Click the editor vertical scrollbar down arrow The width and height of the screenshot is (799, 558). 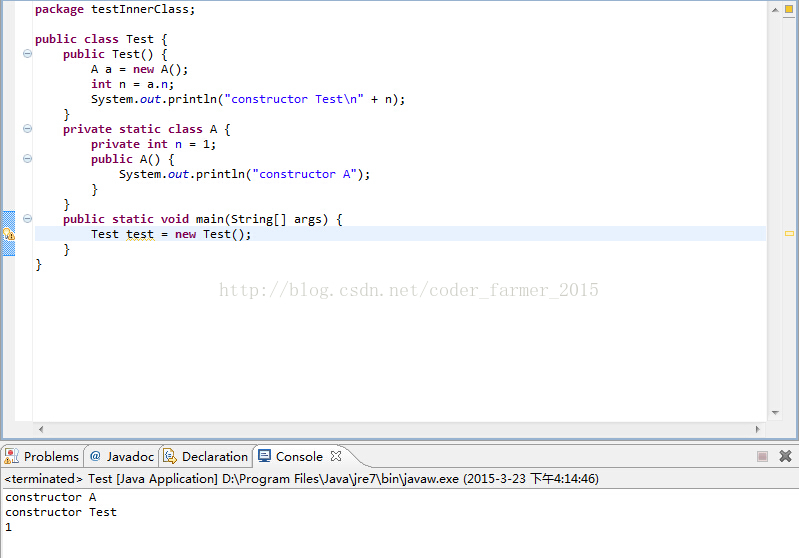coord(775,413)
